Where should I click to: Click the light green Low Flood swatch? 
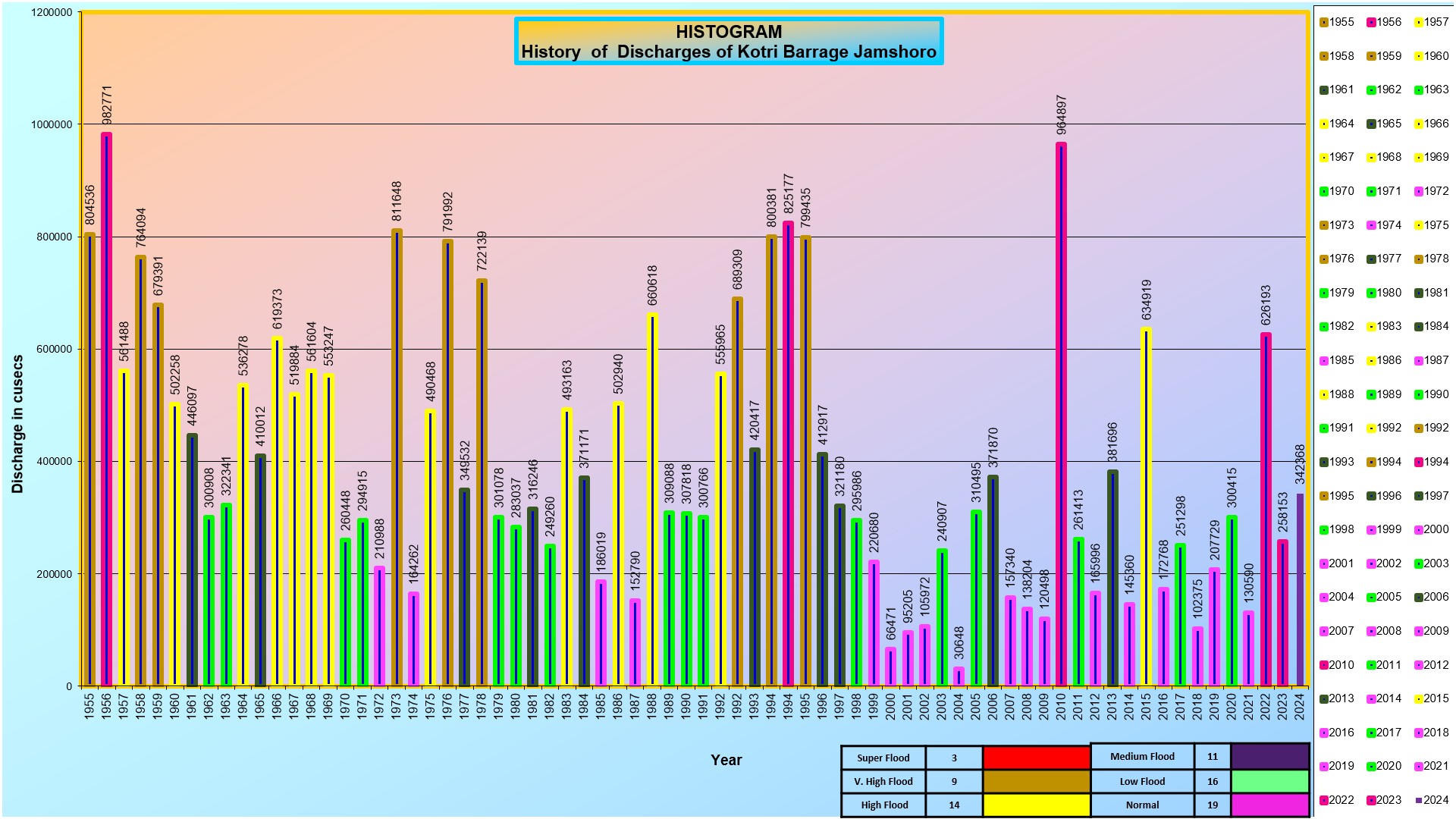tap(1270, 781)
